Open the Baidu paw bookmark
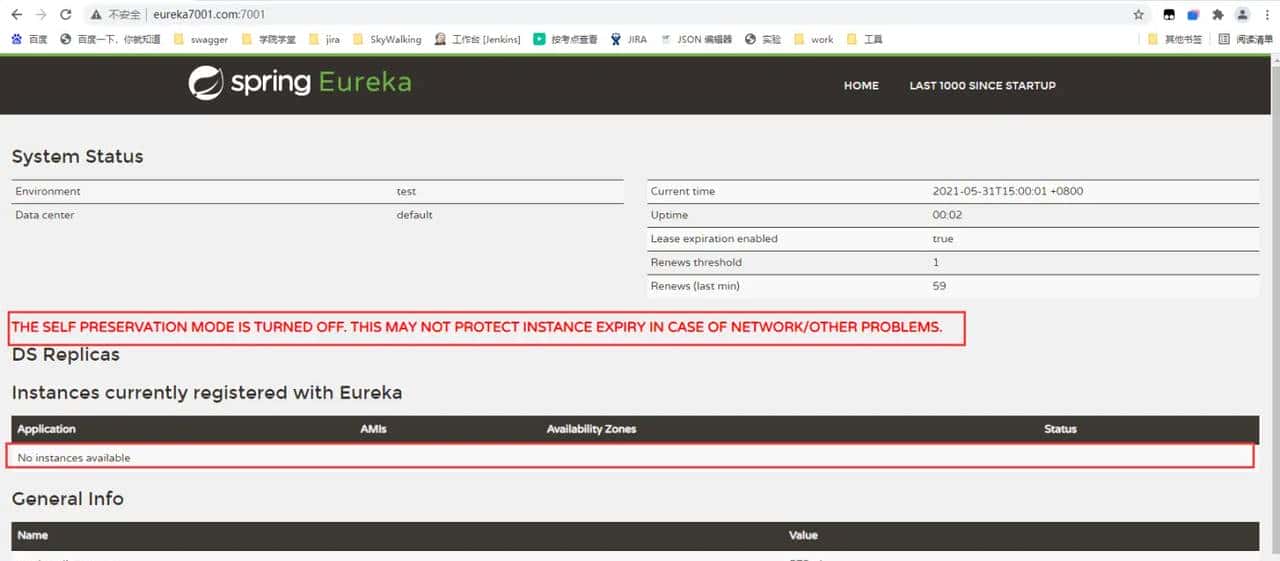This screenshot has width=1280, height=561. click(29, 40)
